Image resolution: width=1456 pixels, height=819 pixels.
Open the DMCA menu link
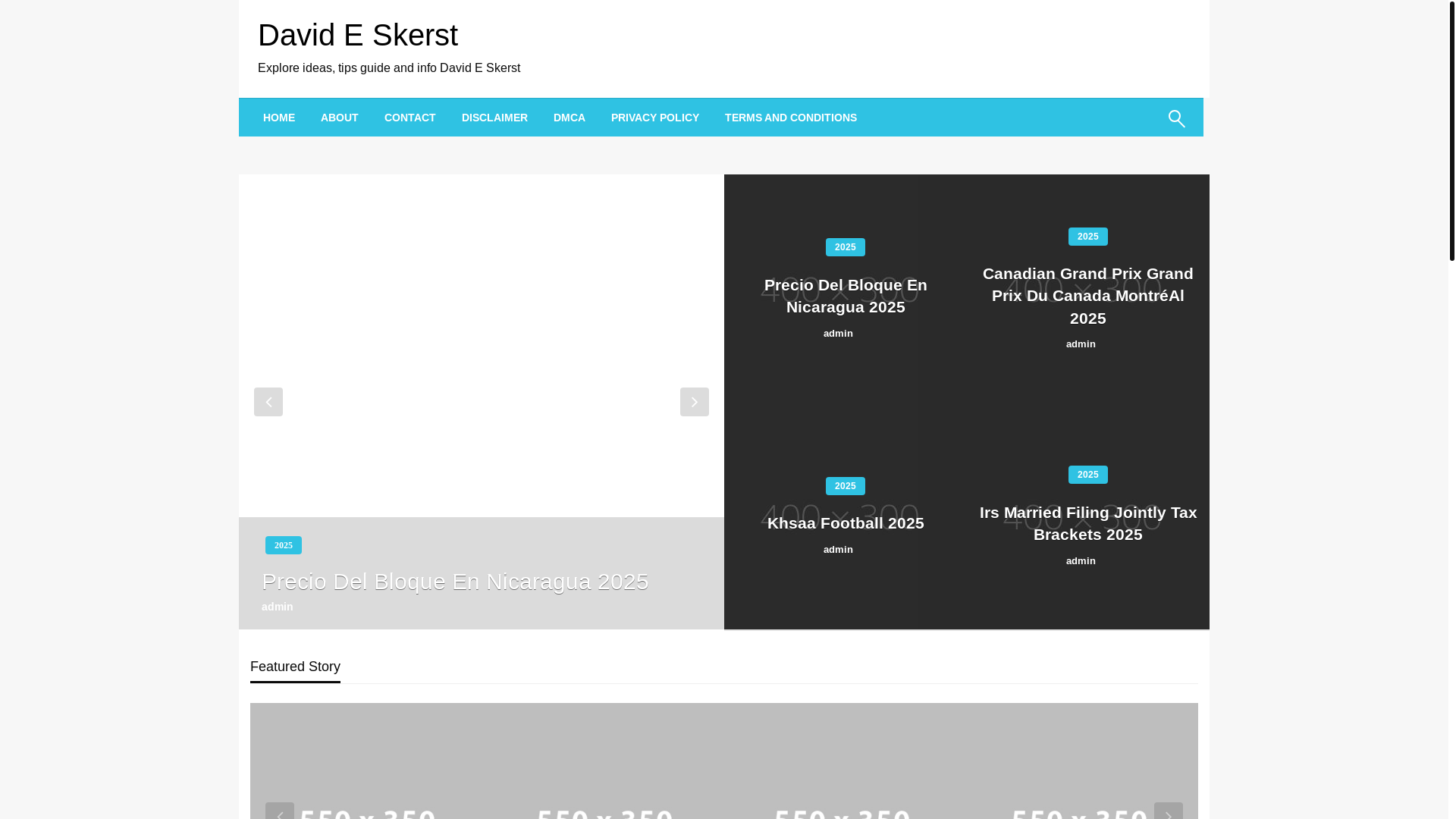(x=570, y=118)
